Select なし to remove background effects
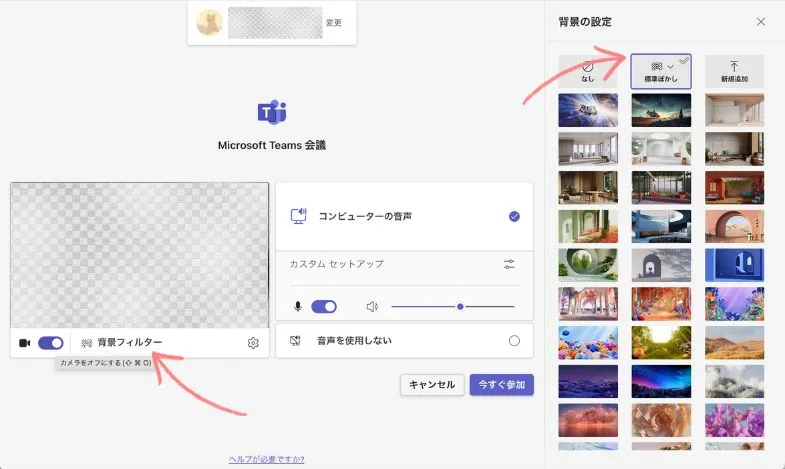The image size is (785, 469). click(588, 72)
